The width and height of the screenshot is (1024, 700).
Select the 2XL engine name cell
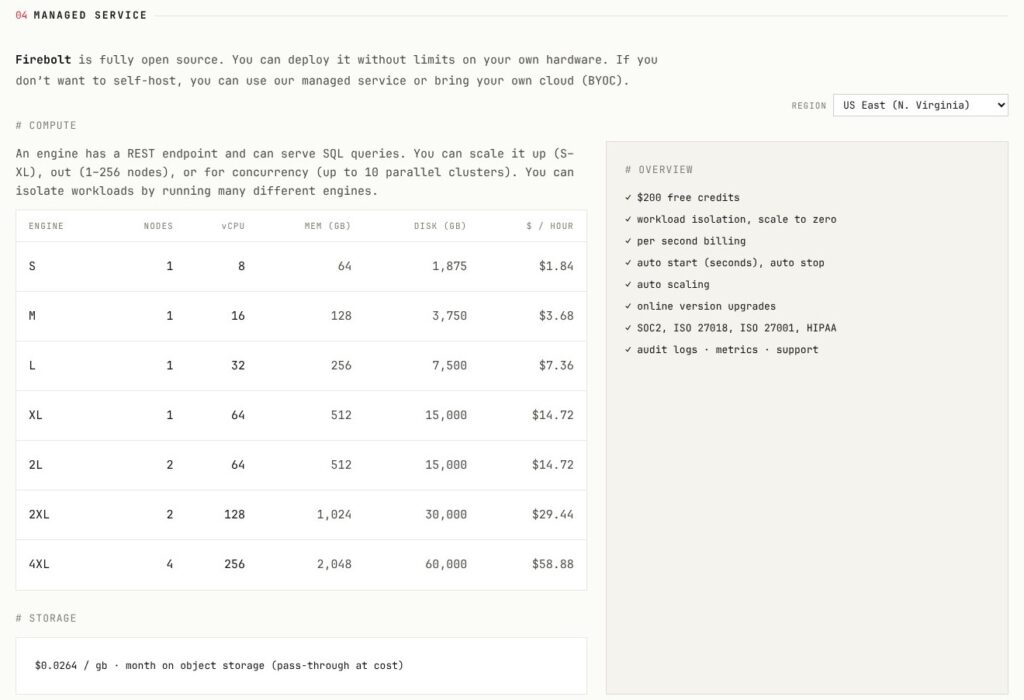(x=39, y=514)
